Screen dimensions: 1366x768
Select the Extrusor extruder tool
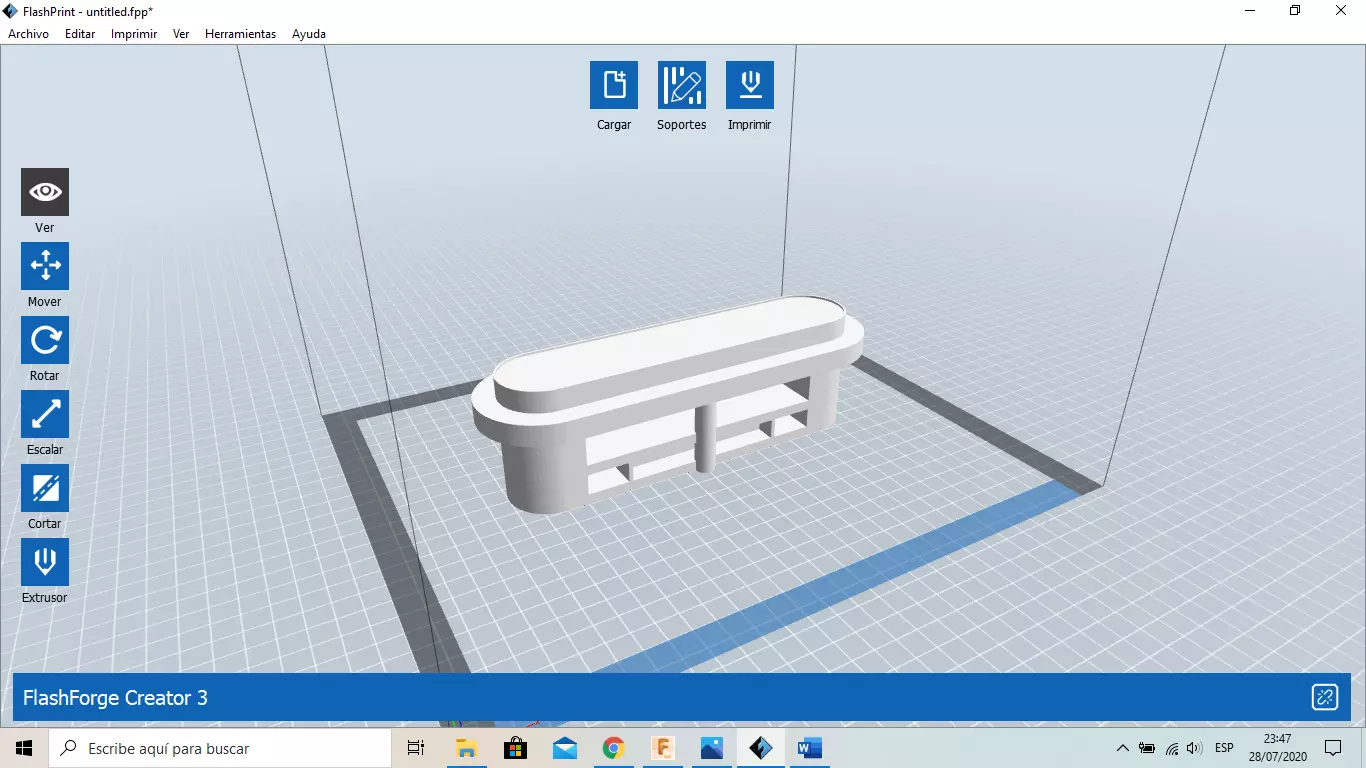click(x=45, y=562)
